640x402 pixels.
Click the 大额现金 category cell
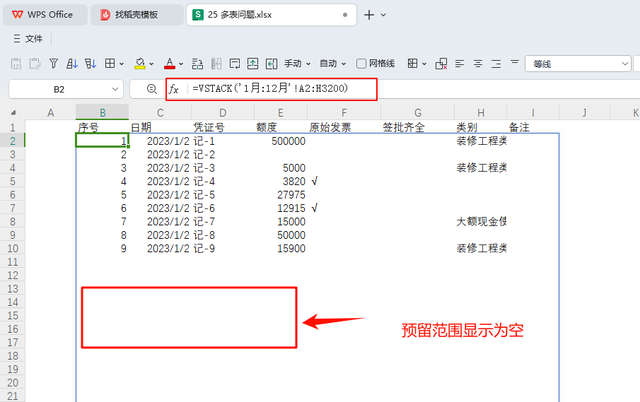coord(481,222)
